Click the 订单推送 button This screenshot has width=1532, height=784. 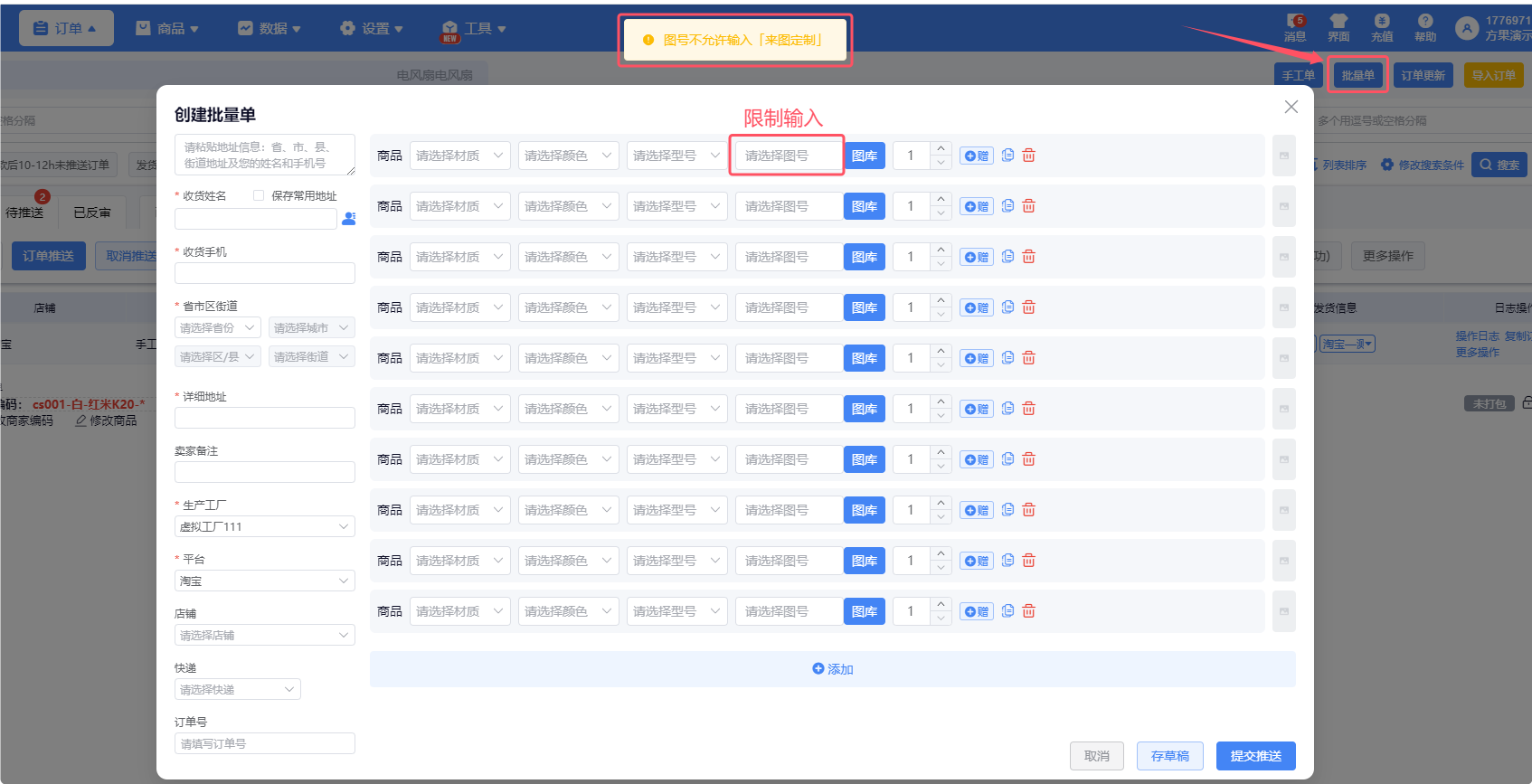pyautogui.click(x=49, y=256)
